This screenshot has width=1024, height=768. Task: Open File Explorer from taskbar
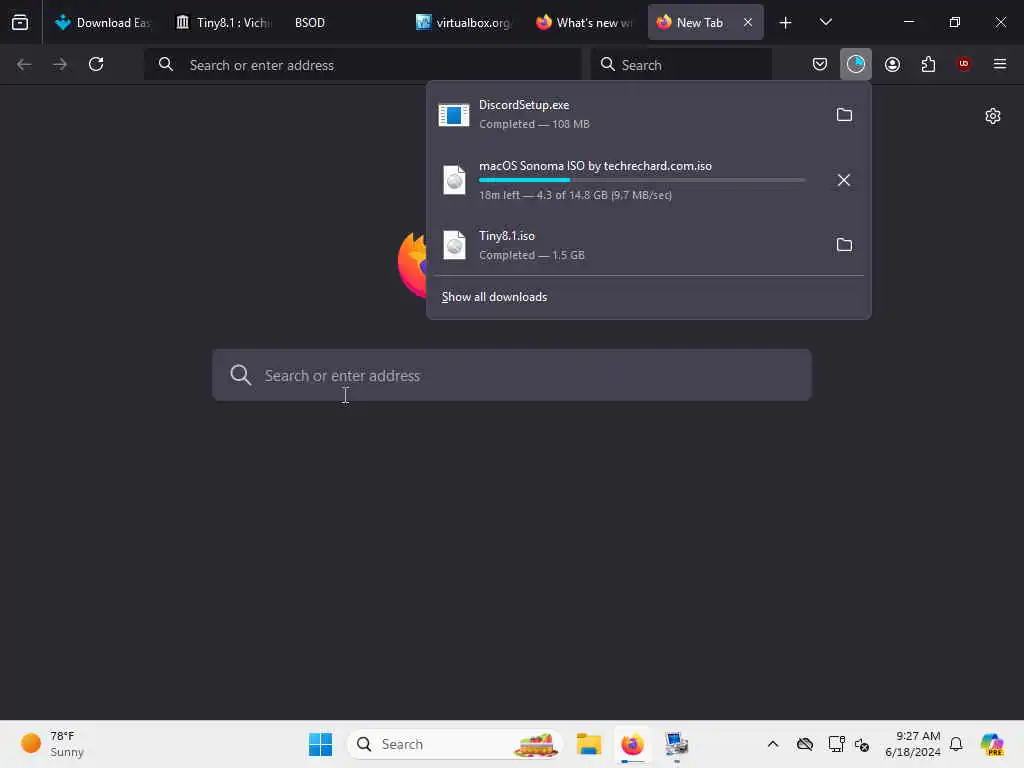tap(588, 744)
